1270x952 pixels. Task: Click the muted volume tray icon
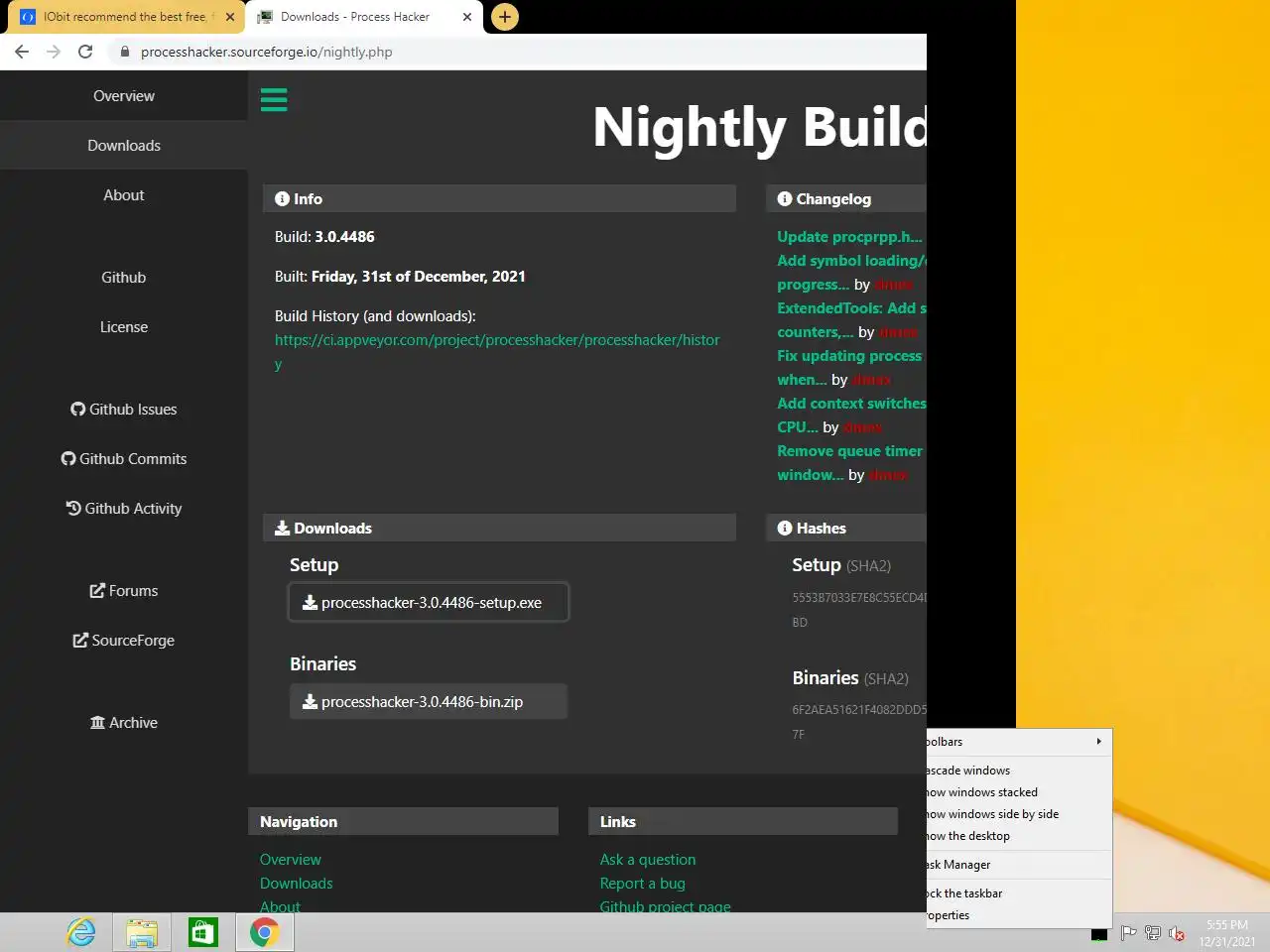click(x=1177, y=933)
